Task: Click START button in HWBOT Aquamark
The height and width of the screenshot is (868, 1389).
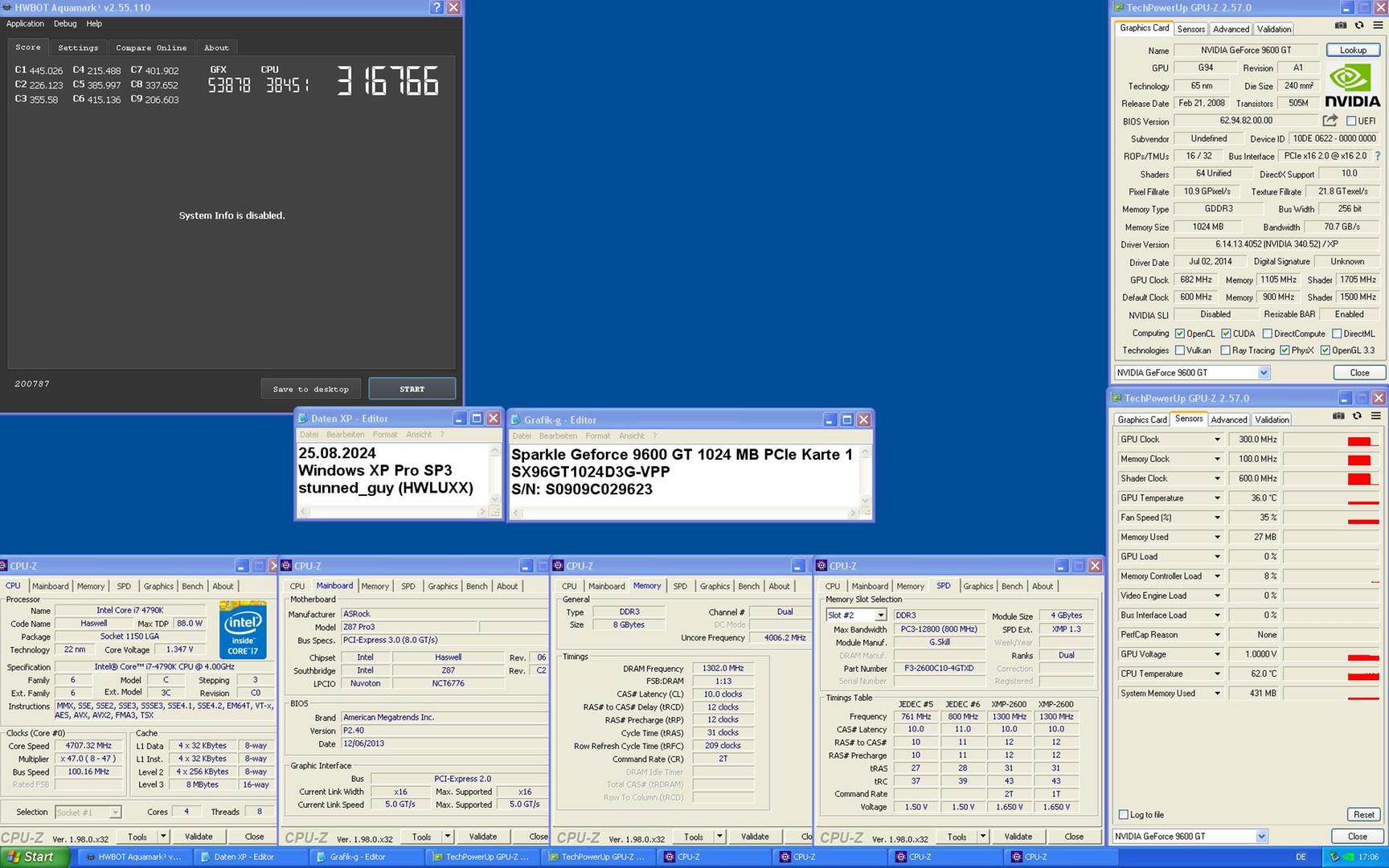Action: tap(412, 389)
